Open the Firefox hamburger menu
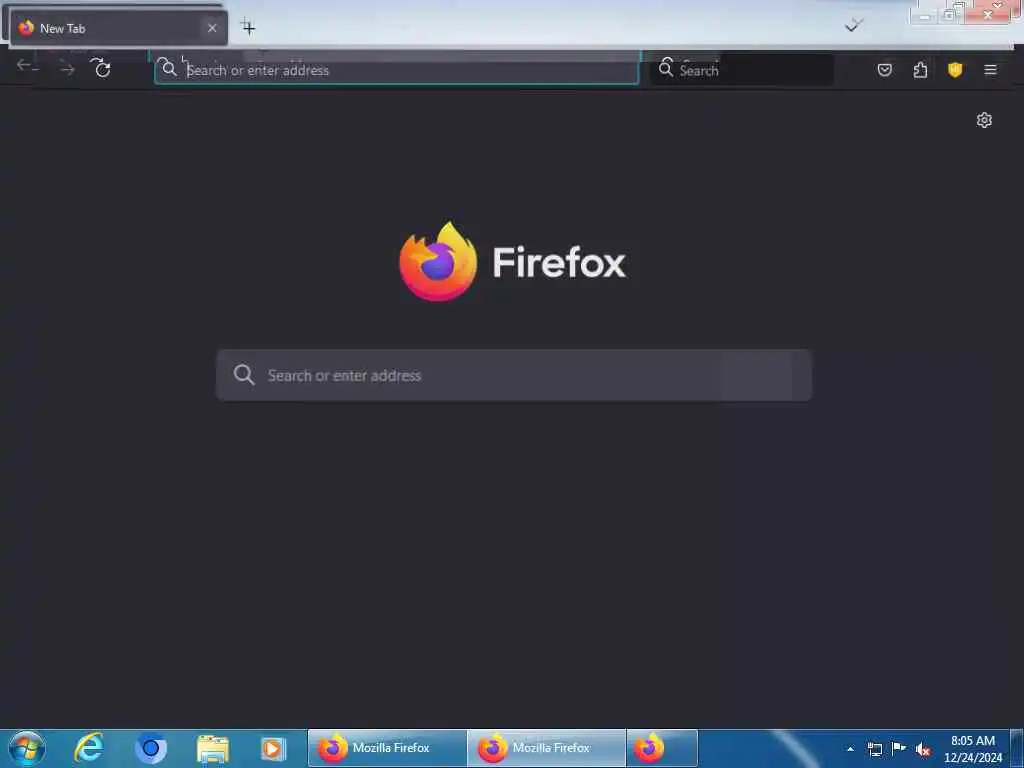This screenshot has width=1024, height=768. [x=990, y=69]
